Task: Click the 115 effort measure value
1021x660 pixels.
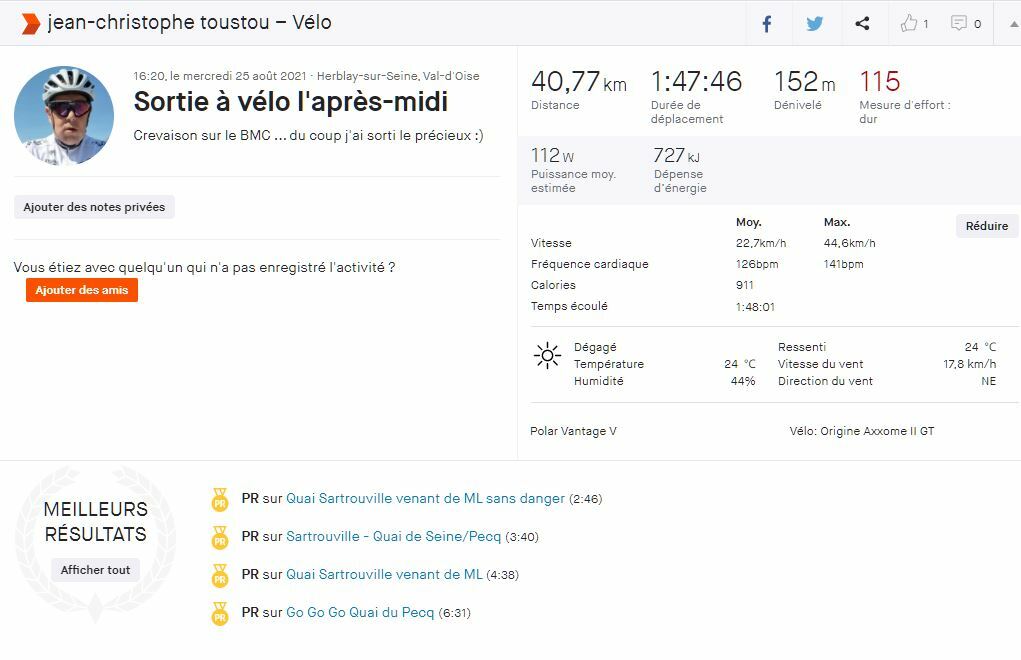Action: coord(879,82)
